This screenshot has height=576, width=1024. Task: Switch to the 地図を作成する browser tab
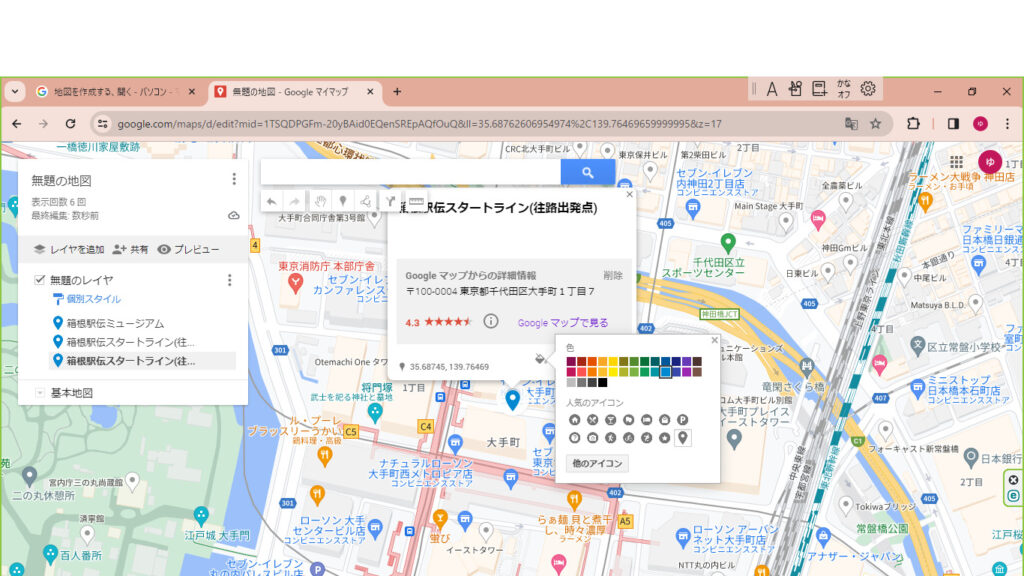click(116, 91)
